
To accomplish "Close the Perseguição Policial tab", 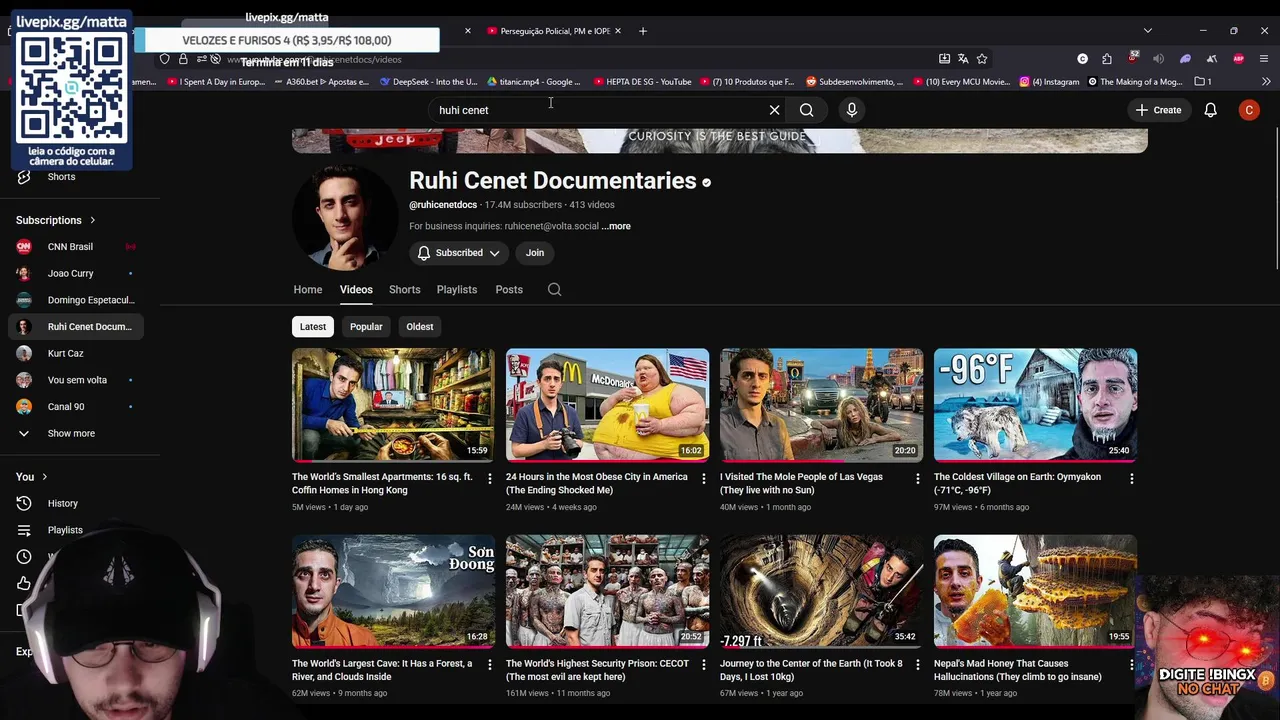I will click(x=618, y=31).
